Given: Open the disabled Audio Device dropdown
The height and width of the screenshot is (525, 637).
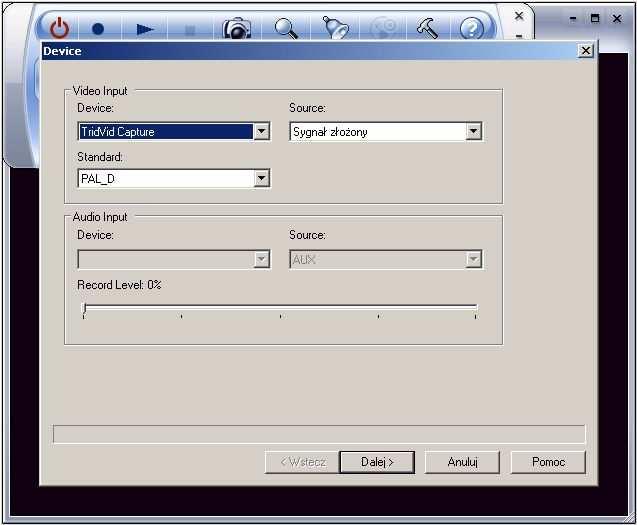Looking at the screenshot, I should click(262, 259).
